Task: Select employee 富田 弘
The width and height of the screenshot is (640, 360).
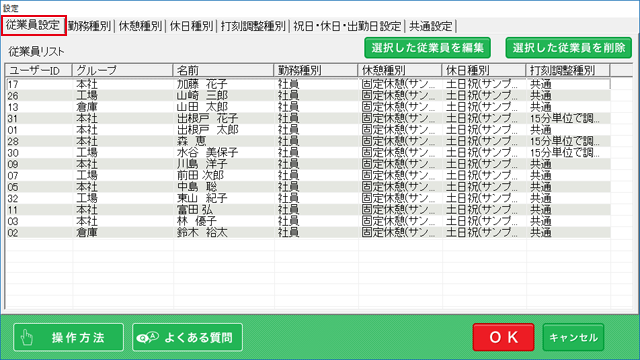Action: pyautogui.click(x=195, y=210)
